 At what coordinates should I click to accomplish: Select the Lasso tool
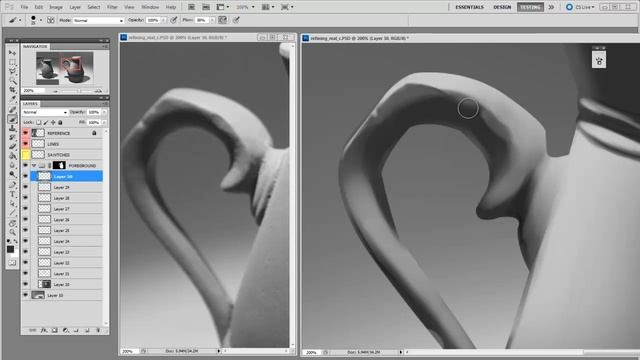tap(12, 71)
